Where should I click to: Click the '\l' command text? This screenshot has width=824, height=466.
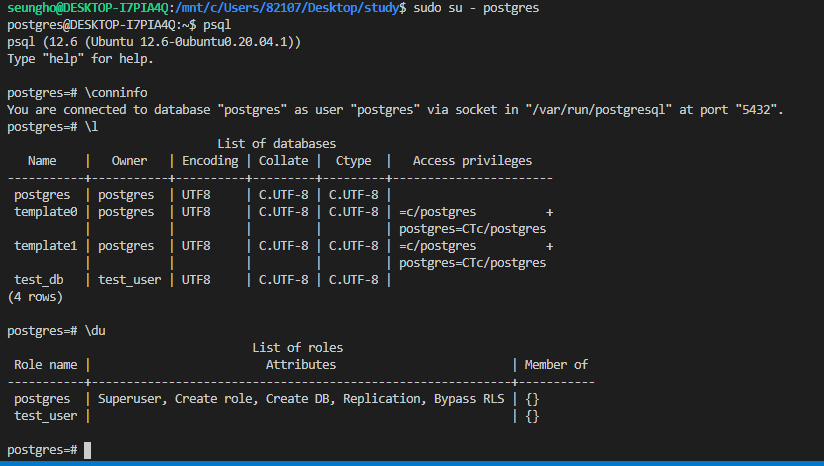coord(91,127)
